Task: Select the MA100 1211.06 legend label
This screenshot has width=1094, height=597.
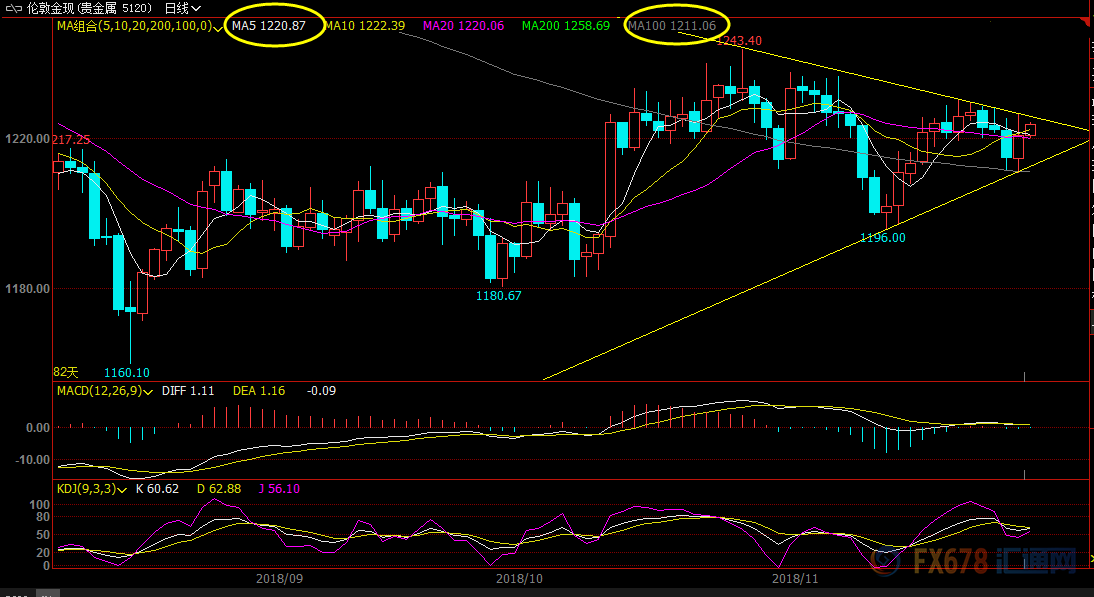Action: [x=672, y=26]
